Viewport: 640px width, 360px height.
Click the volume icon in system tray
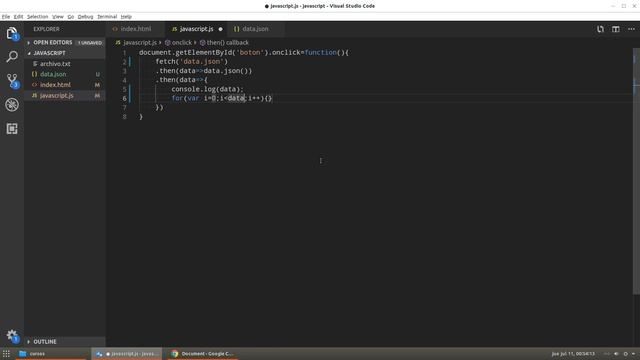(x=616, y=354)
